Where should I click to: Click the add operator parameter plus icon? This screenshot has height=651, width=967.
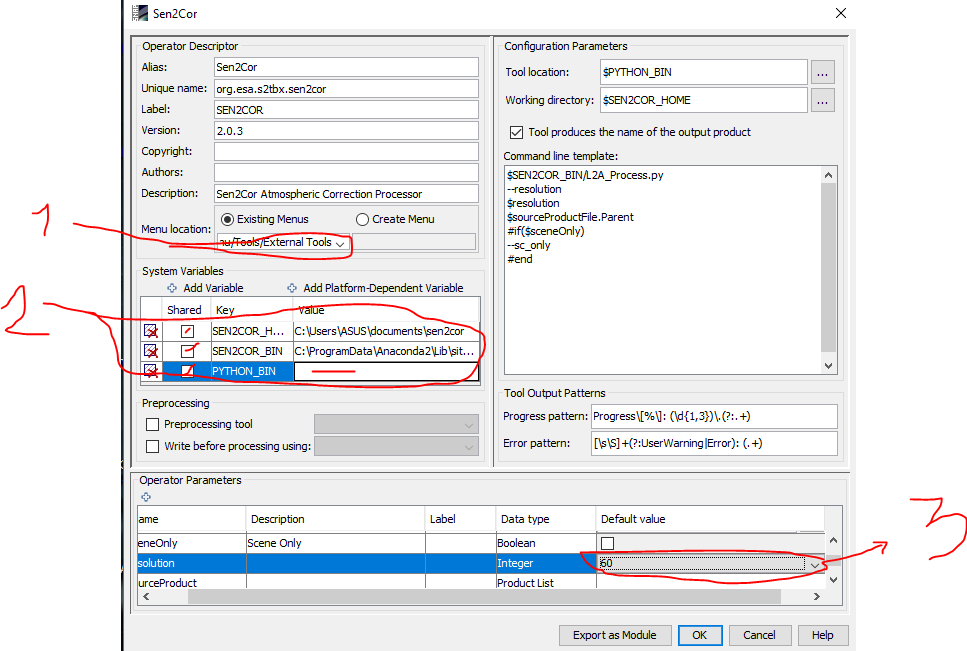tap(146, 497)
